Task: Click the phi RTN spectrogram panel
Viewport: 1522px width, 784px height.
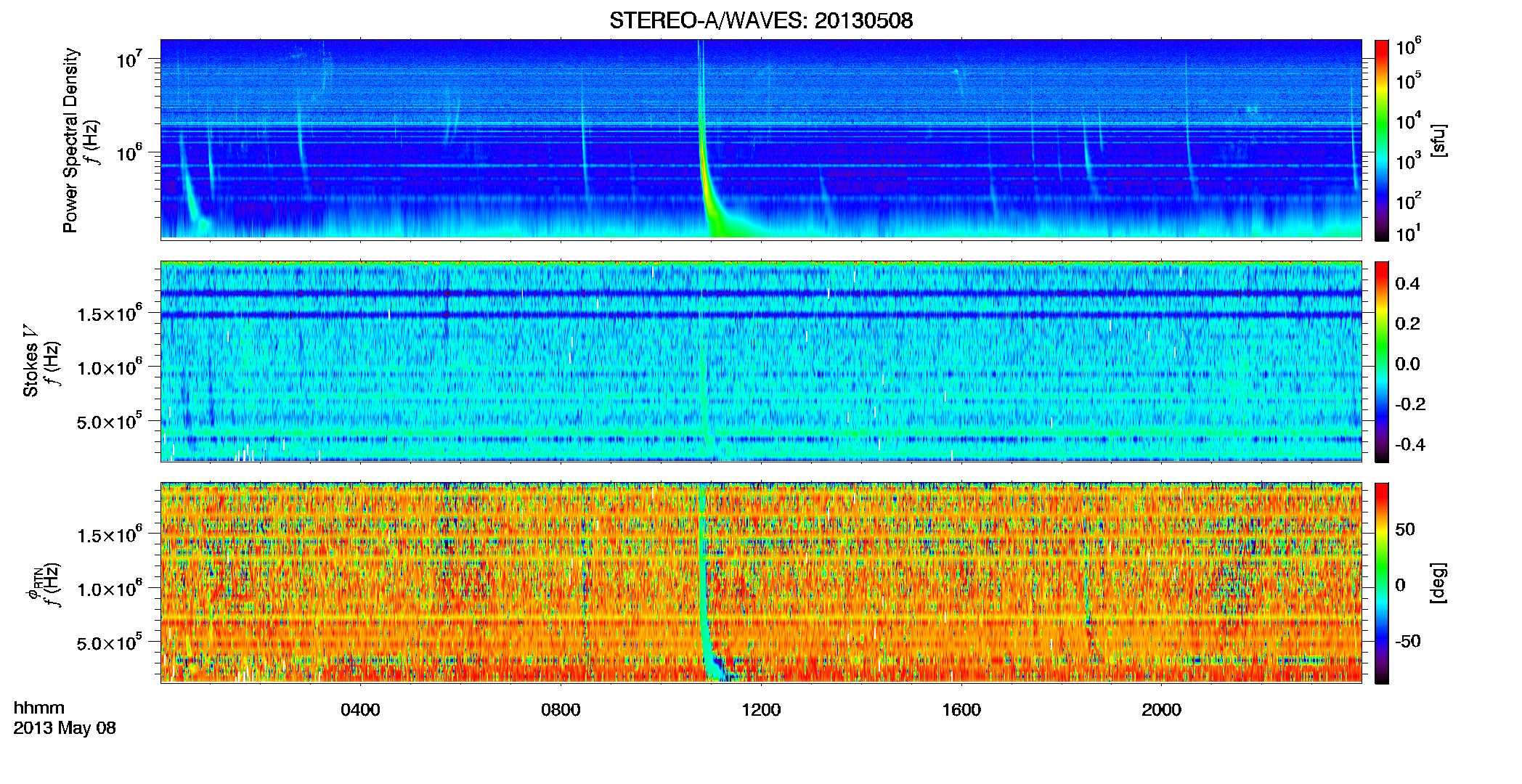Action: (x=761, y=583)
